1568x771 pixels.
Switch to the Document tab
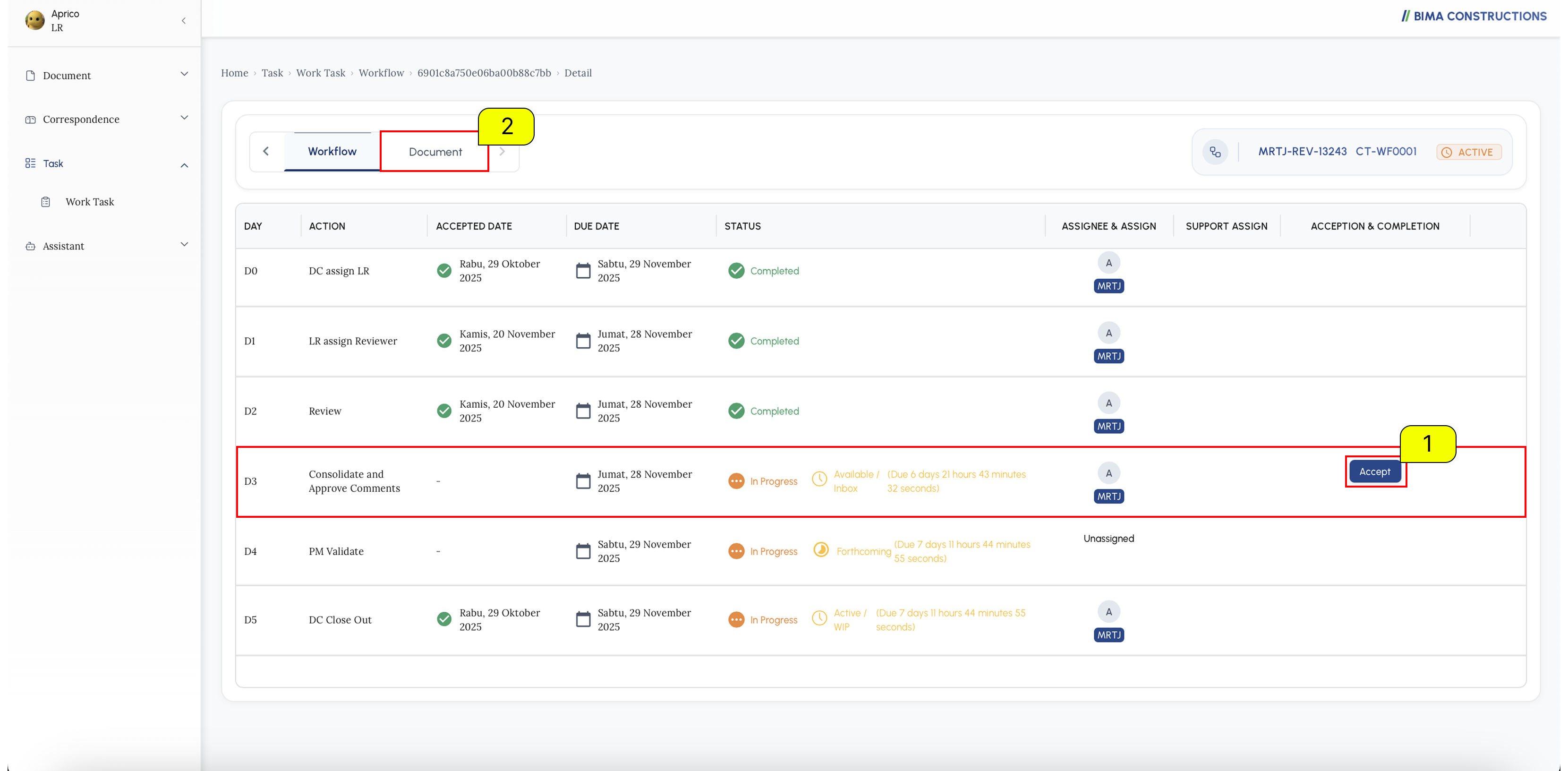[x=435, y=152]
